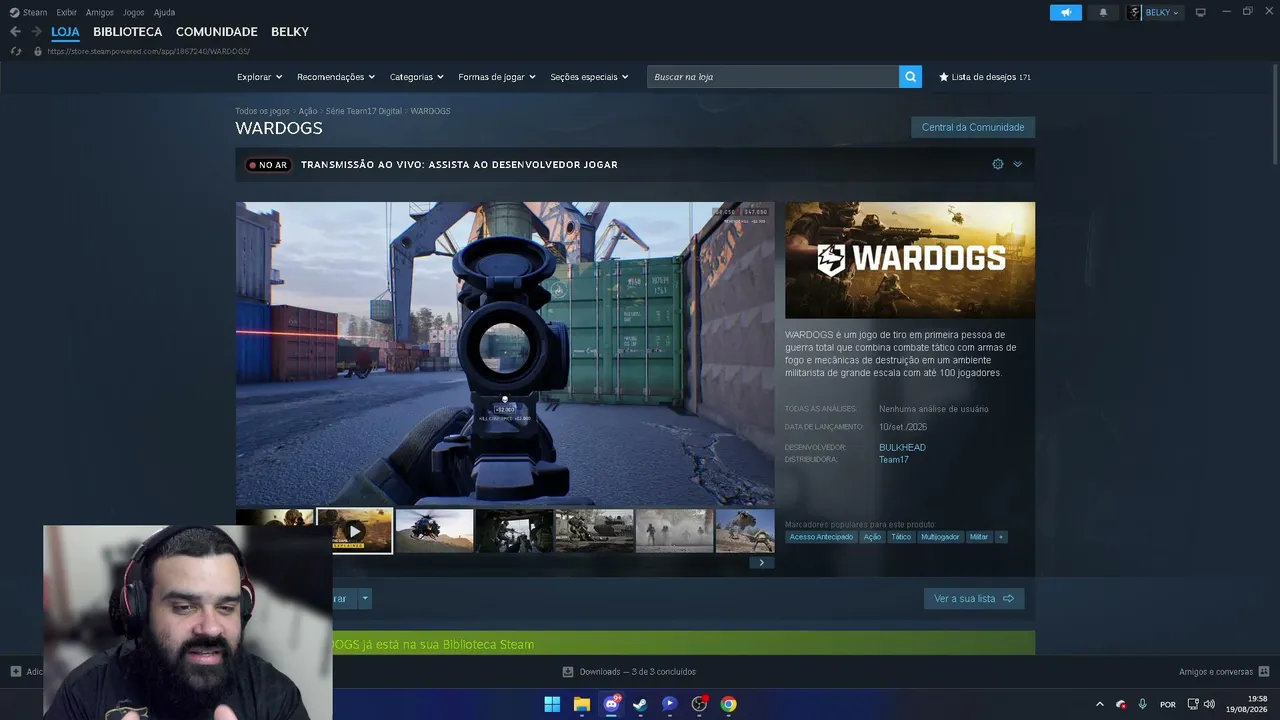Open Steam from the taskbar
Screen dimensions: 1280x720
click(x=640, y=704)
